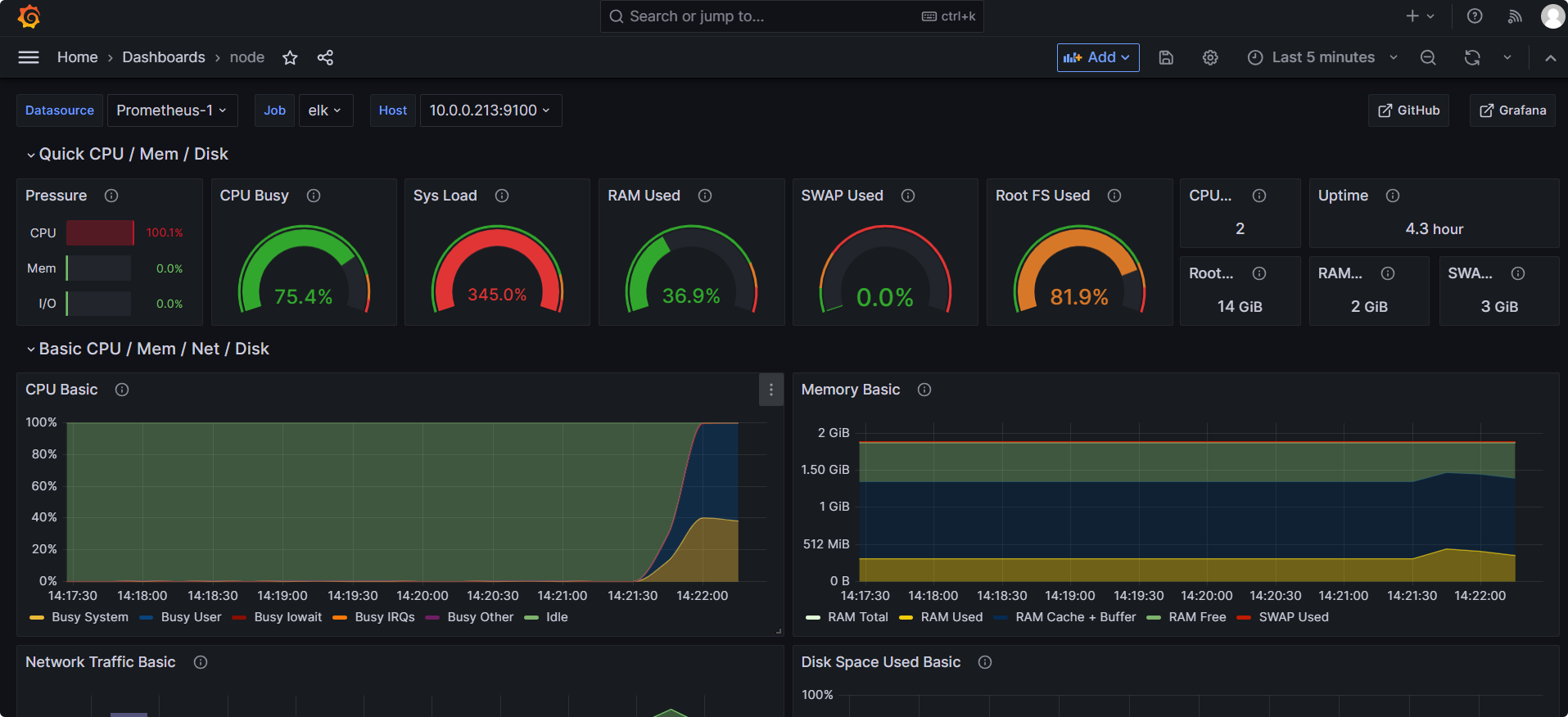This screenshot has width=1568, height=717.
Task: Click the Grafana logo icon
Action: pyautogui.click(x=29, y=16)
